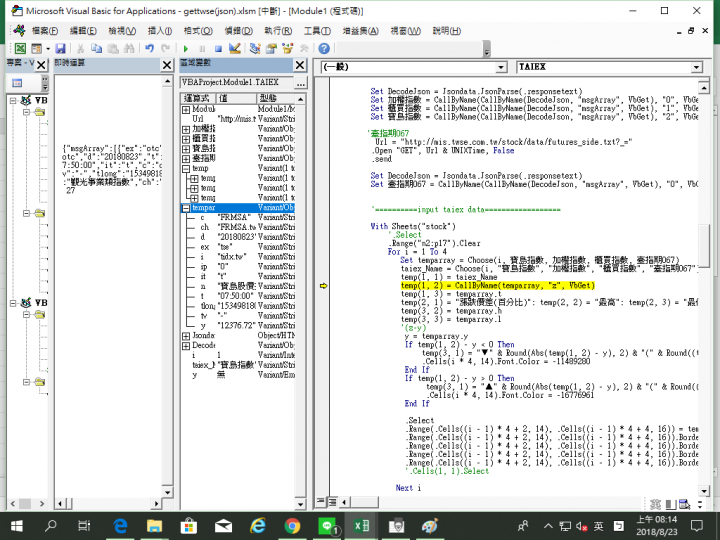Open the 說明(H) Help menu
The image size is (720, 540).
(x=447, y=31)
